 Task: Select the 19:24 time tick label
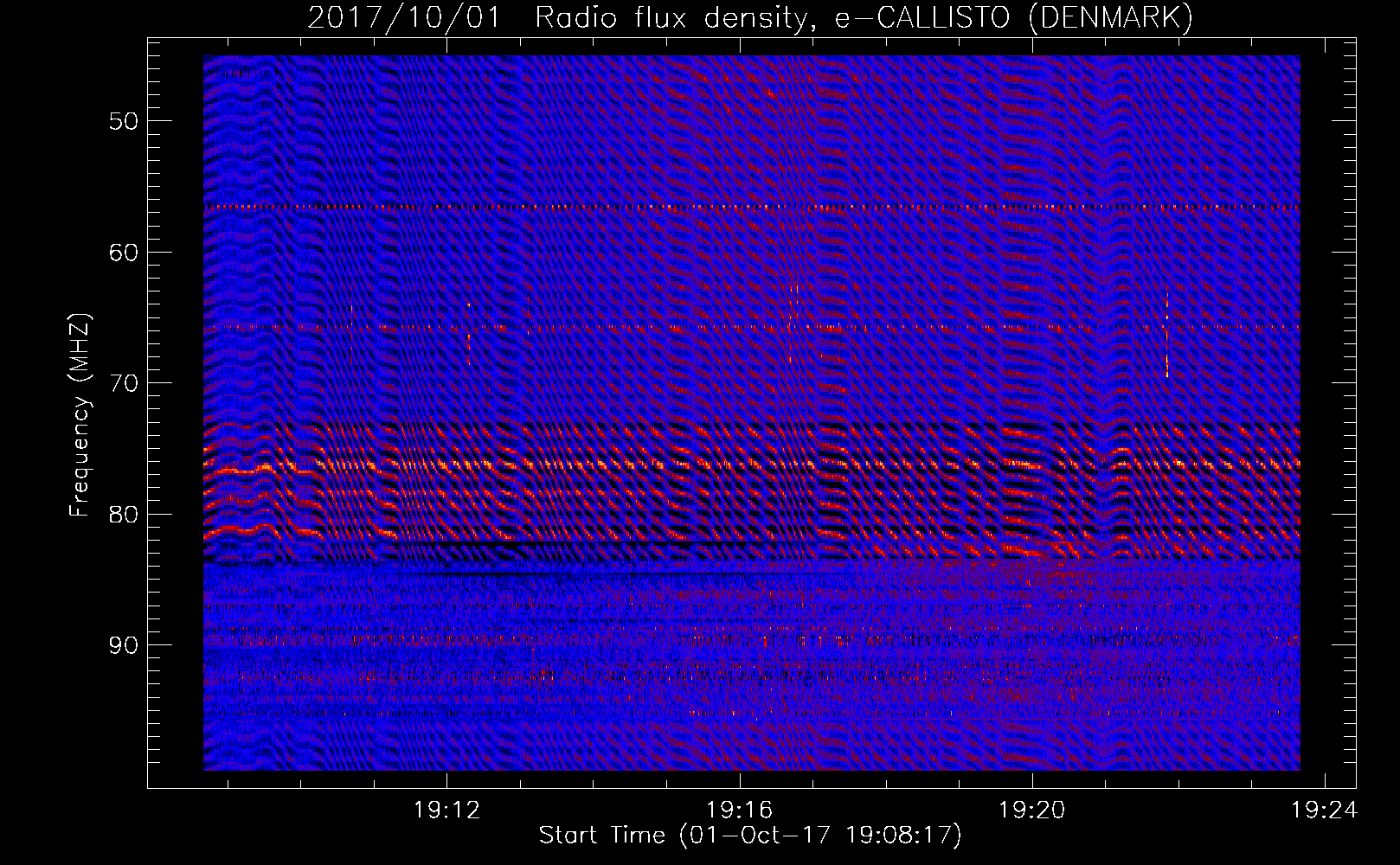[1324, 811]
